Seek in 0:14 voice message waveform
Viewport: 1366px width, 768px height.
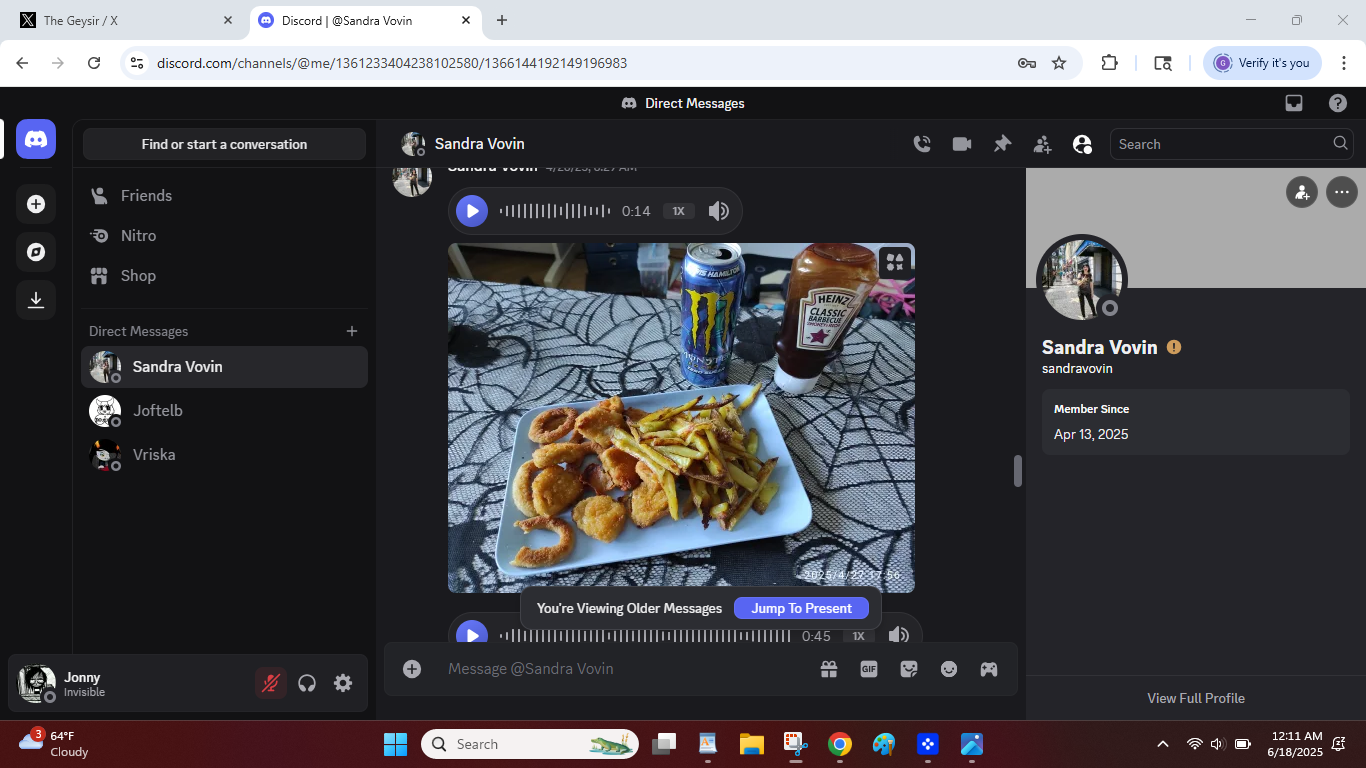[x=555, y=211]
